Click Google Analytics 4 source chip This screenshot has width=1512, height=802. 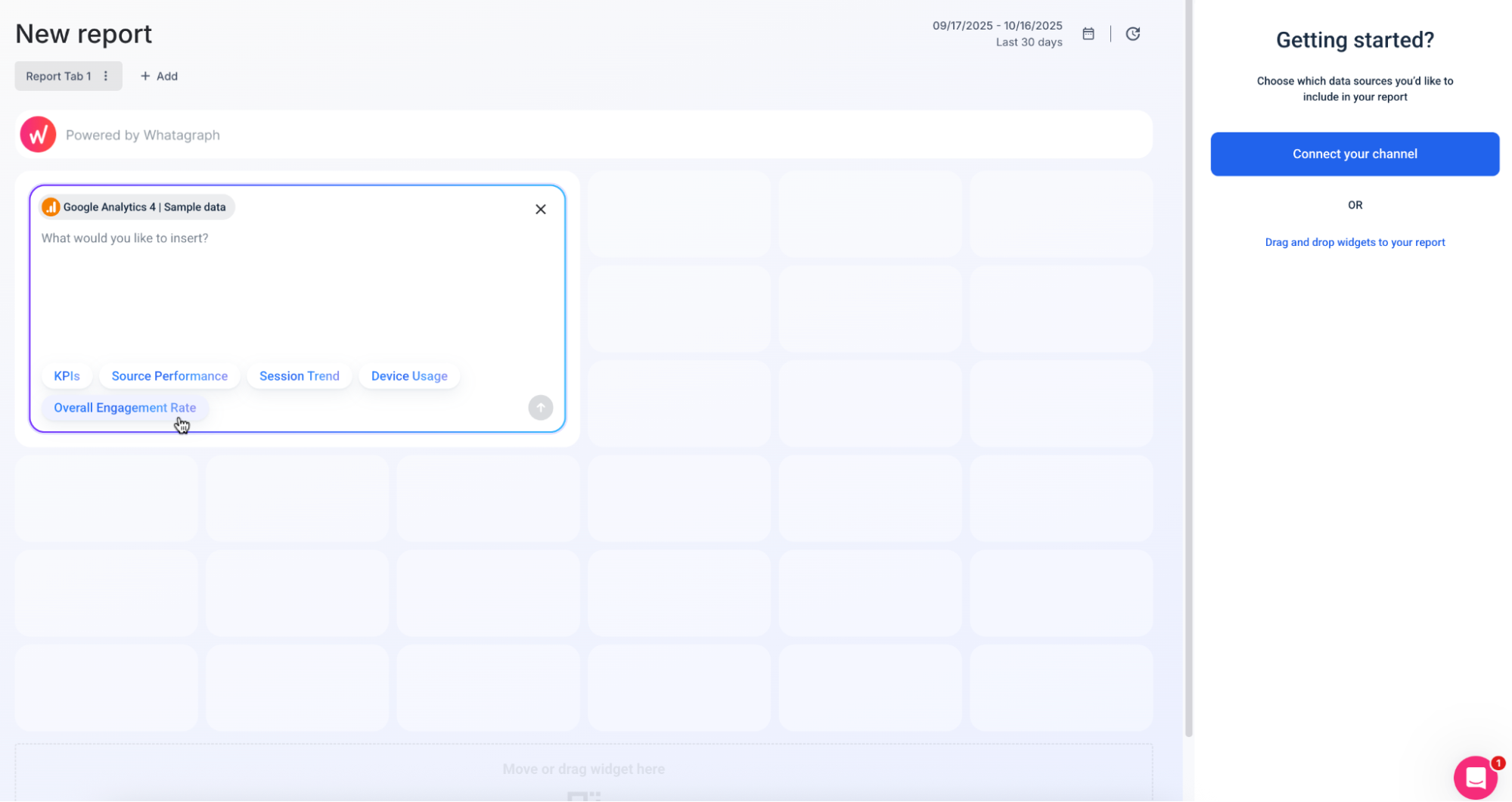(137, 207)
